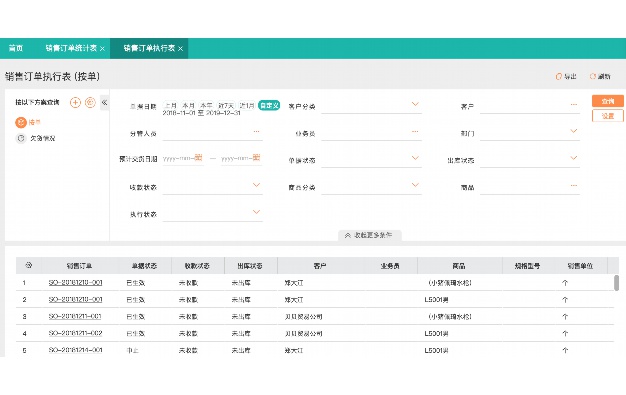Select the 近7天 date range option
Viewport: 626px width, 395px height.
coord(226,105)
